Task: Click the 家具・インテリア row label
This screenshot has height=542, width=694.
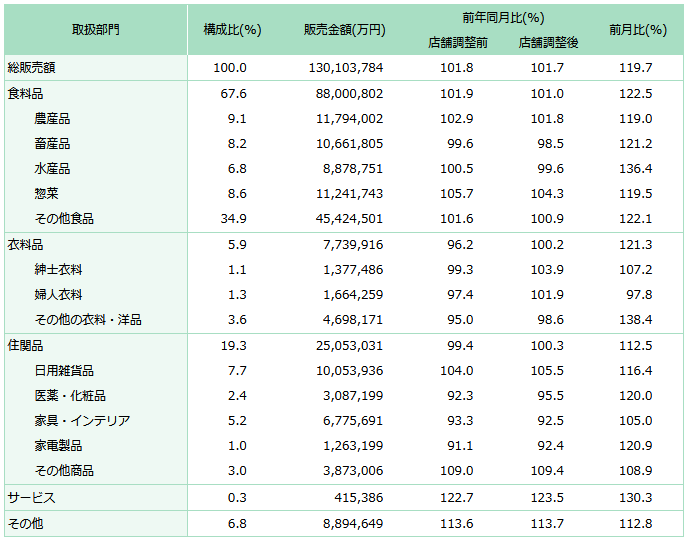Action: pos(82,421)
